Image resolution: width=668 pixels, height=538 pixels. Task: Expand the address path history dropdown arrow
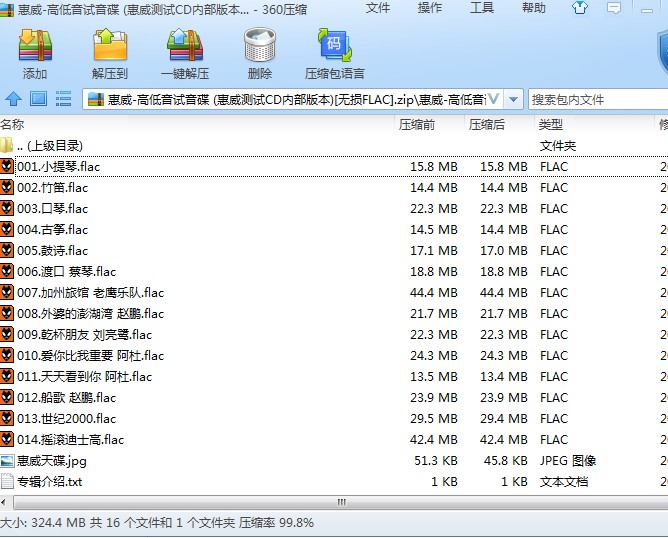(x=513, y=100)
